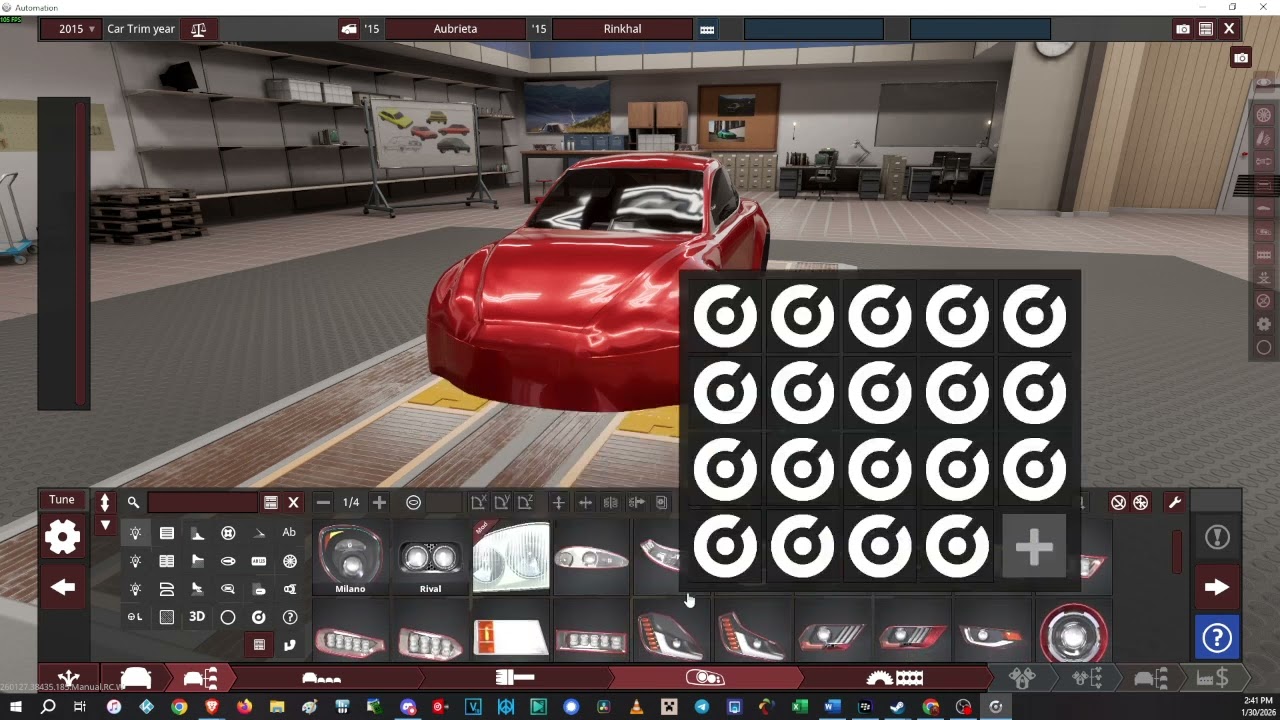
Task: Add new item with grey plus tile
Action: [x=1034, y=547]
